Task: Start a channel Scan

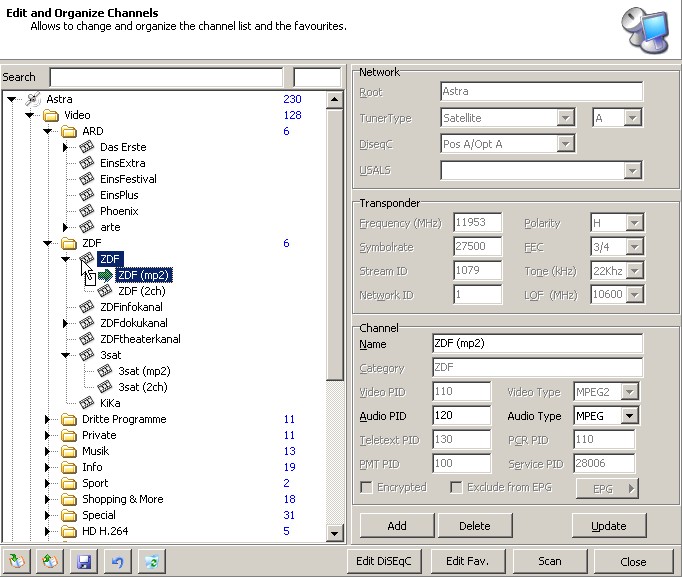Action: tap(550, 561)
